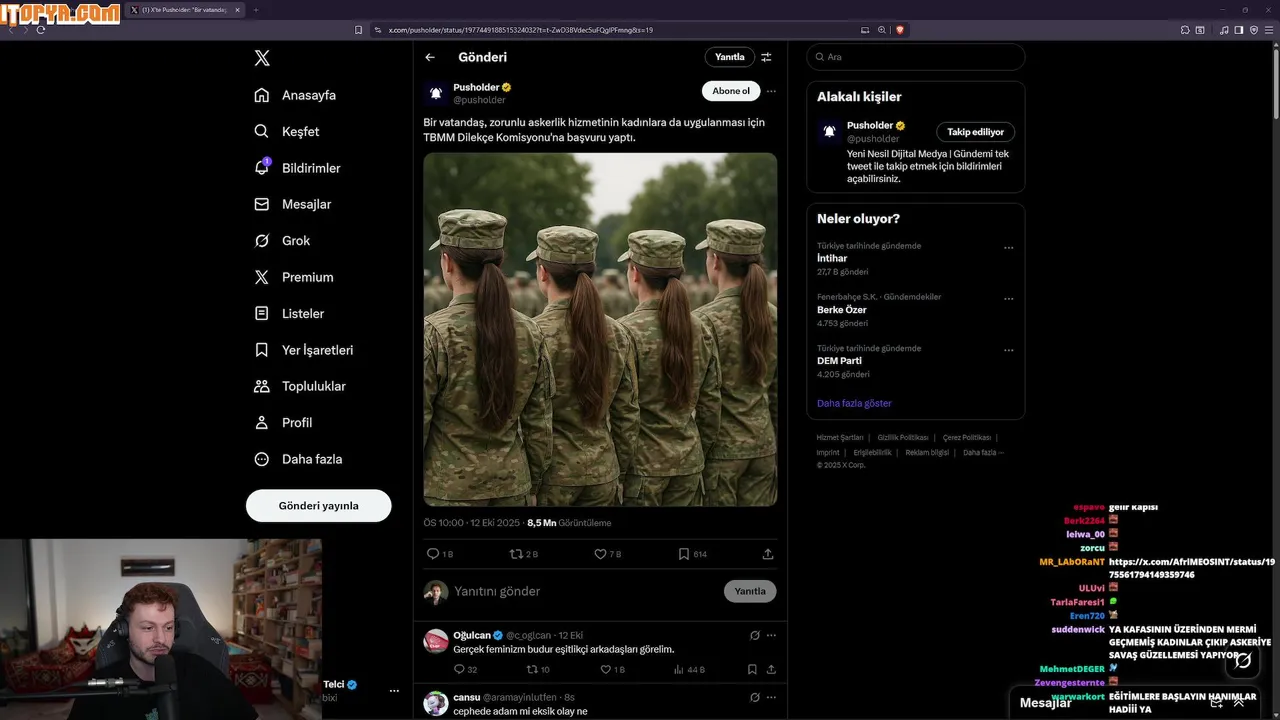This screenshot has width=1280, height=720.
Task: Close the X Pusholder browser tab
Action: 237,10
